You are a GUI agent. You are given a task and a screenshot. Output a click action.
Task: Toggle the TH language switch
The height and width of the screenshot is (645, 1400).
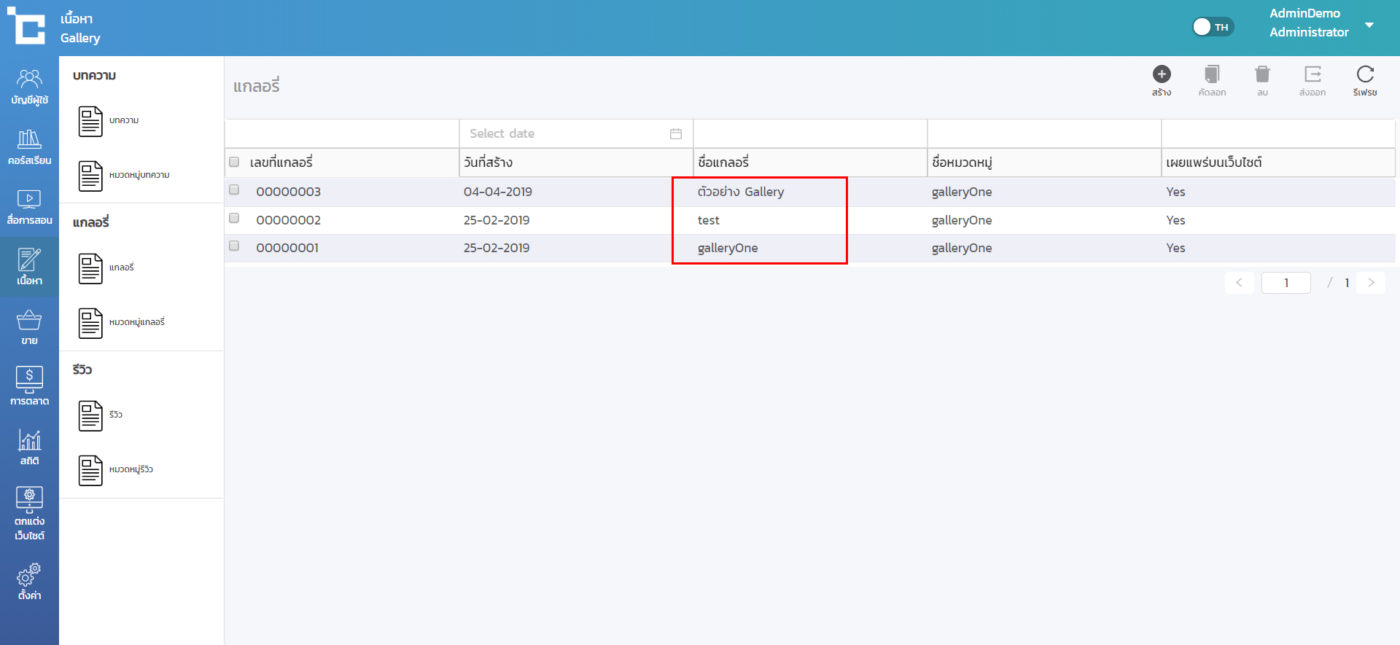1213,27
